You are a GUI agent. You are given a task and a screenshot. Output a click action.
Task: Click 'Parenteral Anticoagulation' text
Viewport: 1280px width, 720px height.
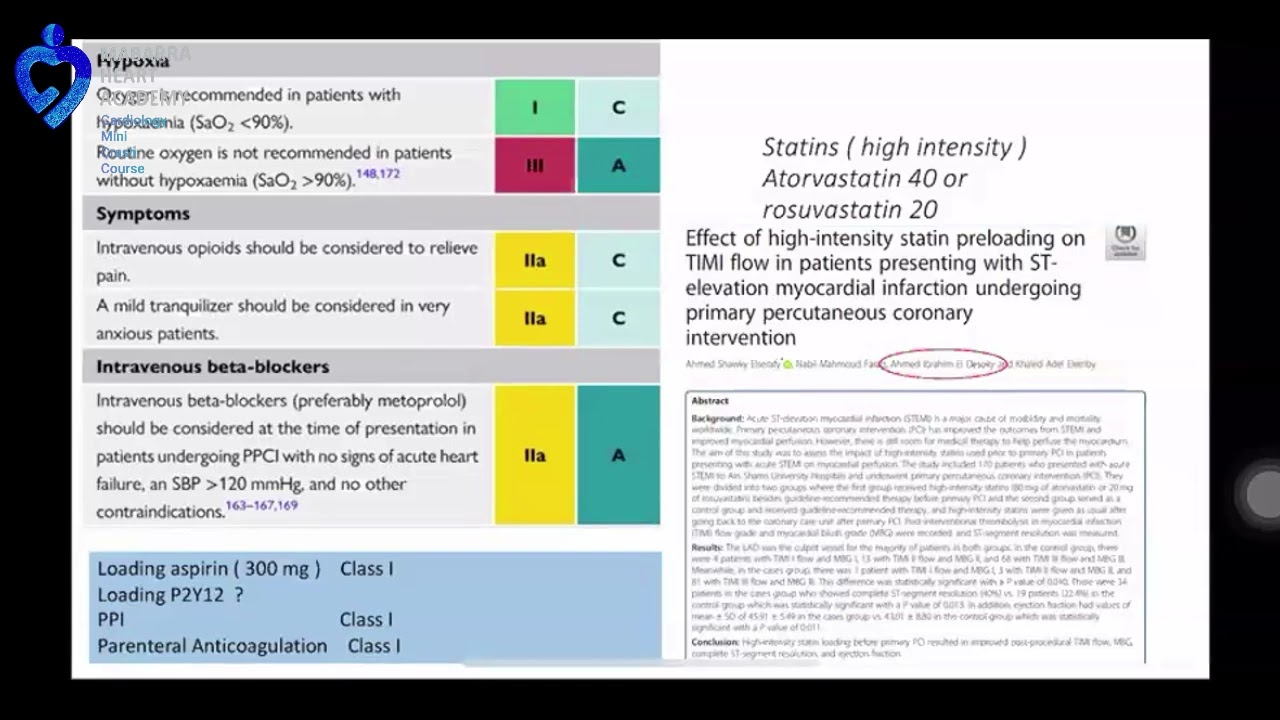click(212, 646)
